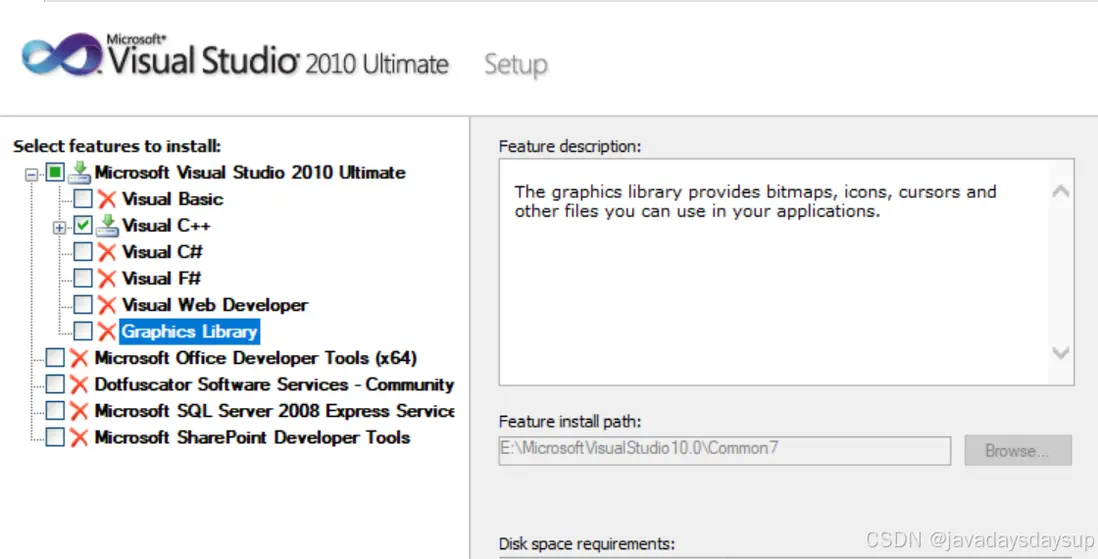The width and height of the screenshot is (1098, 559).
Task: Enable the Visual Basic checkbox
Action: pyautogui.click(x=83, y=198)
